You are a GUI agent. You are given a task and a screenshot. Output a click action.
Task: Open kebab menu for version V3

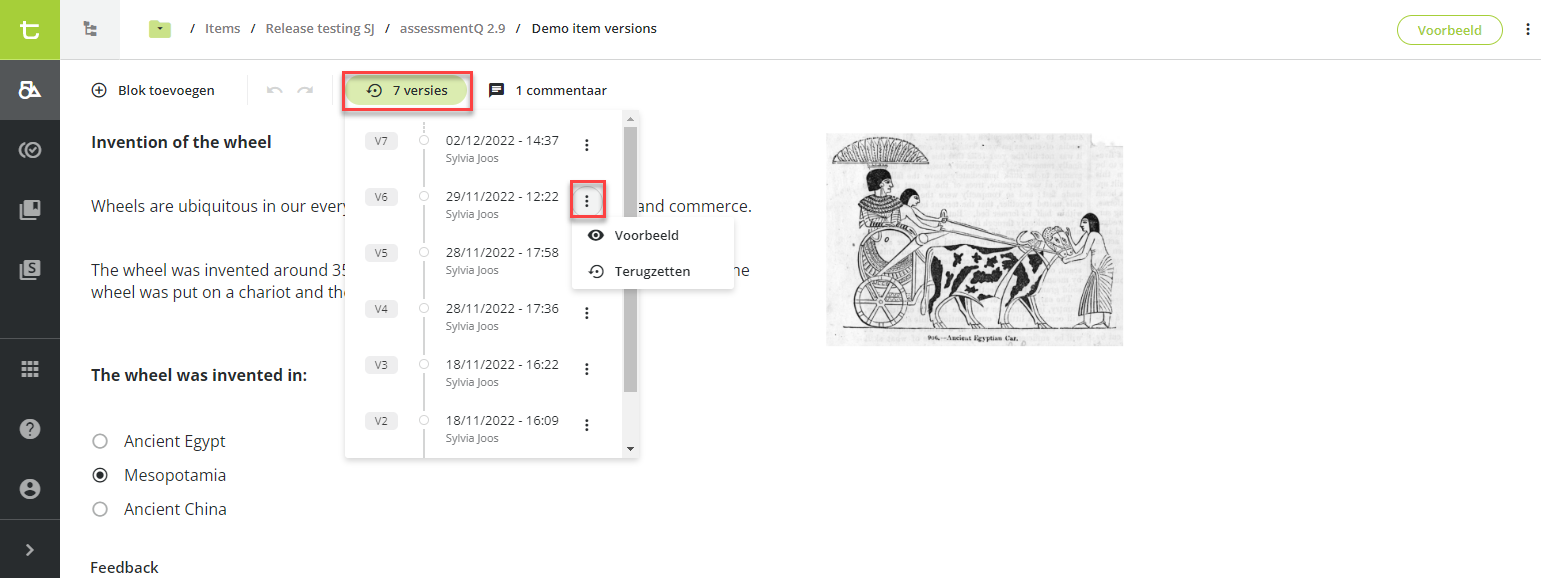coord(587,370)
